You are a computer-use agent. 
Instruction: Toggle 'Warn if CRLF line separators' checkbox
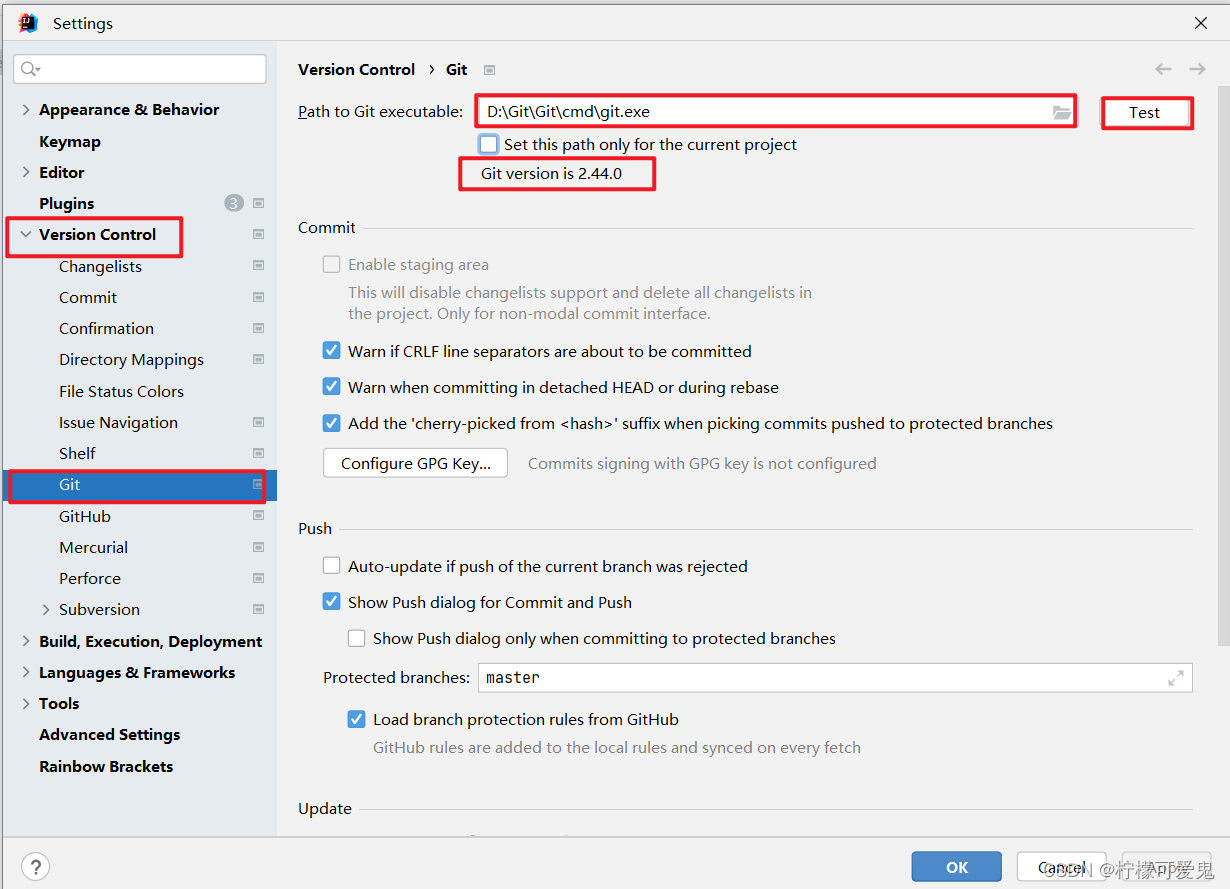click(x=332, y=351)
